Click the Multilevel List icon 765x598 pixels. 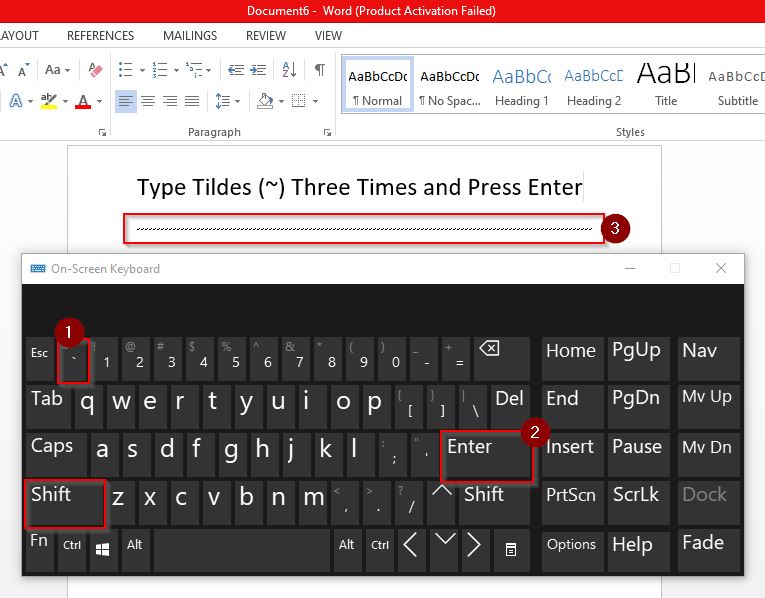tap(194, 70)
